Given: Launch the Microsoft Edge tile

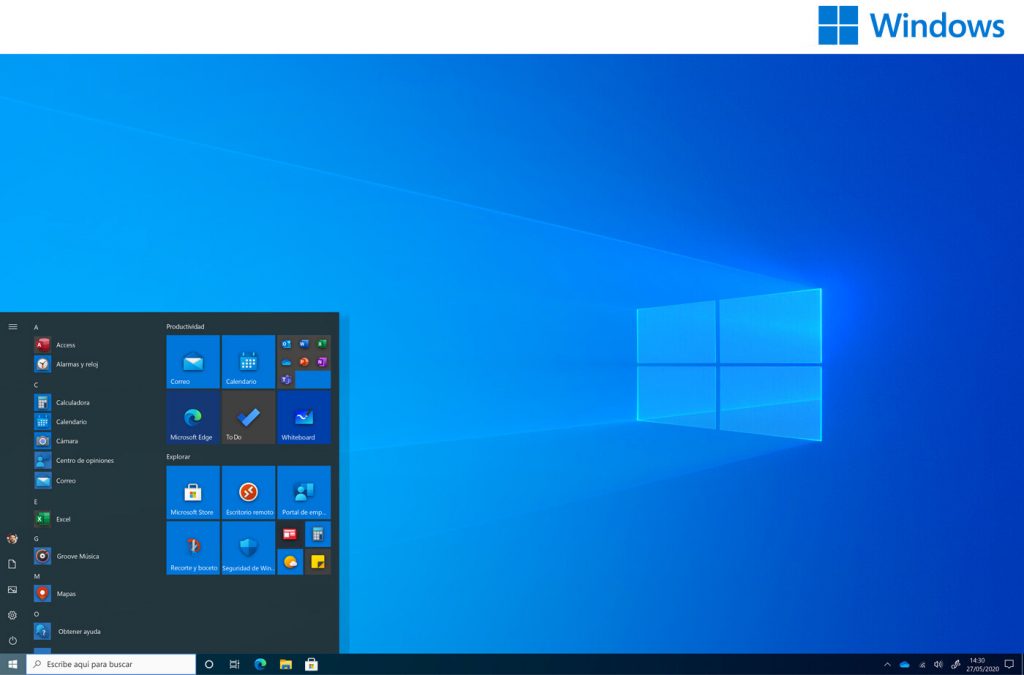Looking at the screenshot, I should pyautogui.click(x=193, y=418).
